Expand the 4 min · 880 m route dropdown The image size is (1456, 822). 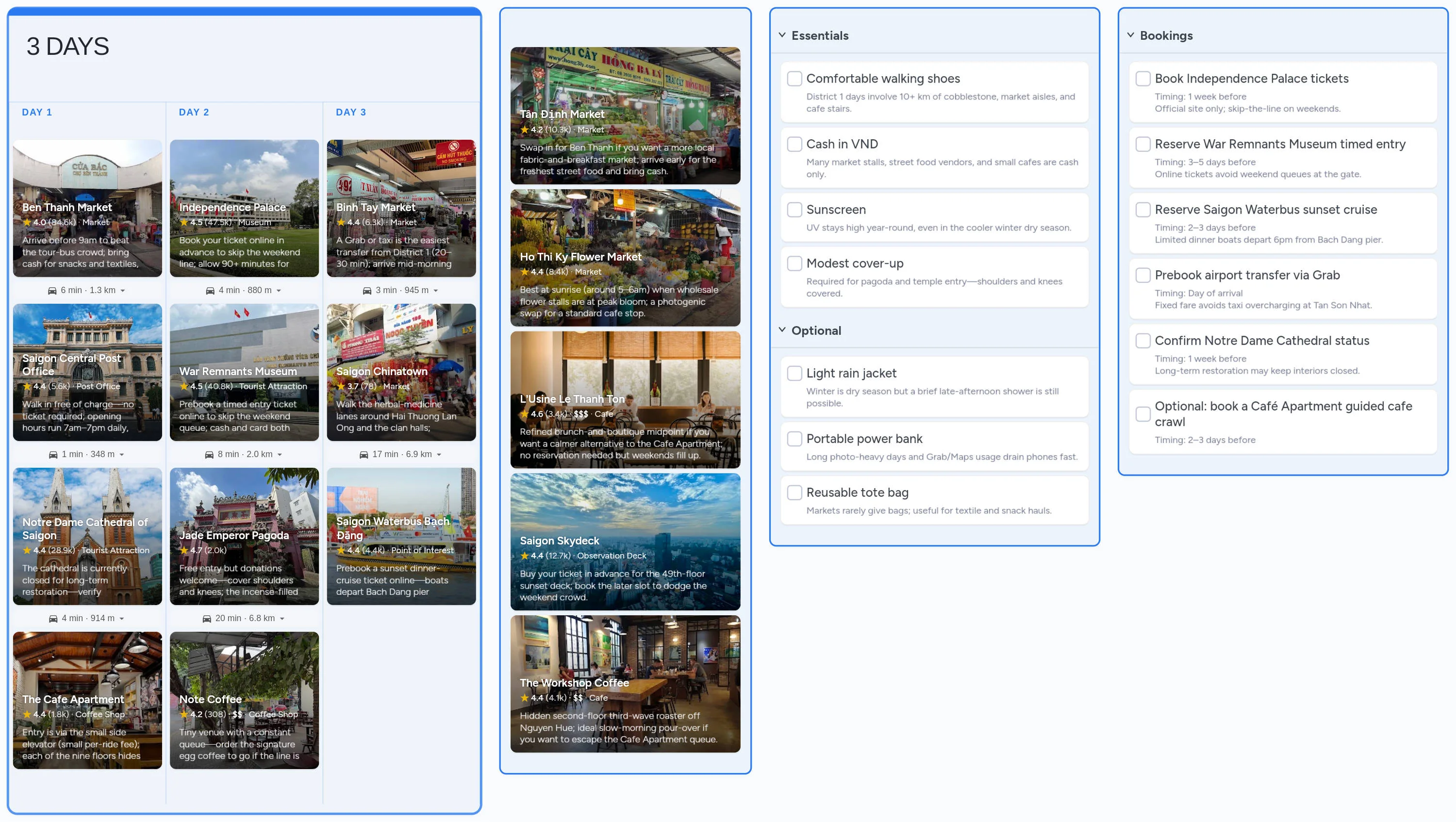pyautogui.click(x=279, y=291)
